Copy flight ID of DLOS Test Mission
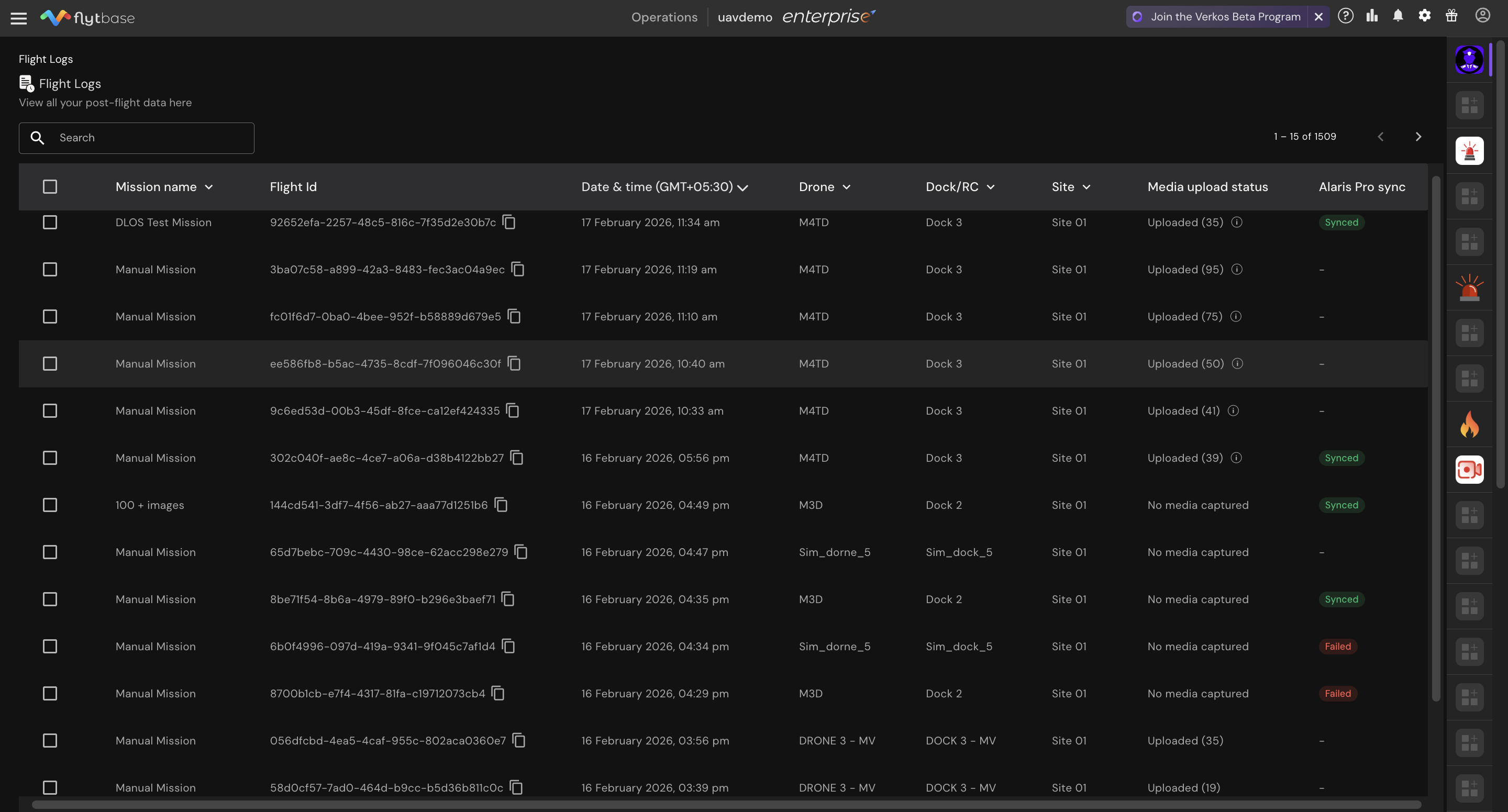 click(509, 223)
